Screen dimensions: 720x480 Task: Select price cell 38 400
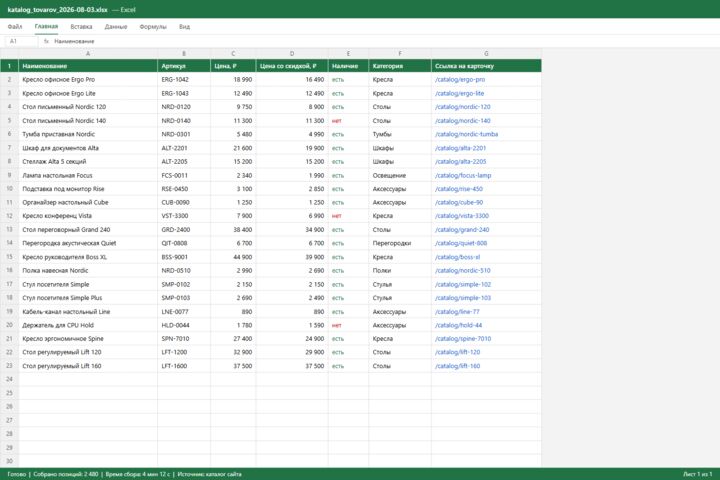pos(233,230)
